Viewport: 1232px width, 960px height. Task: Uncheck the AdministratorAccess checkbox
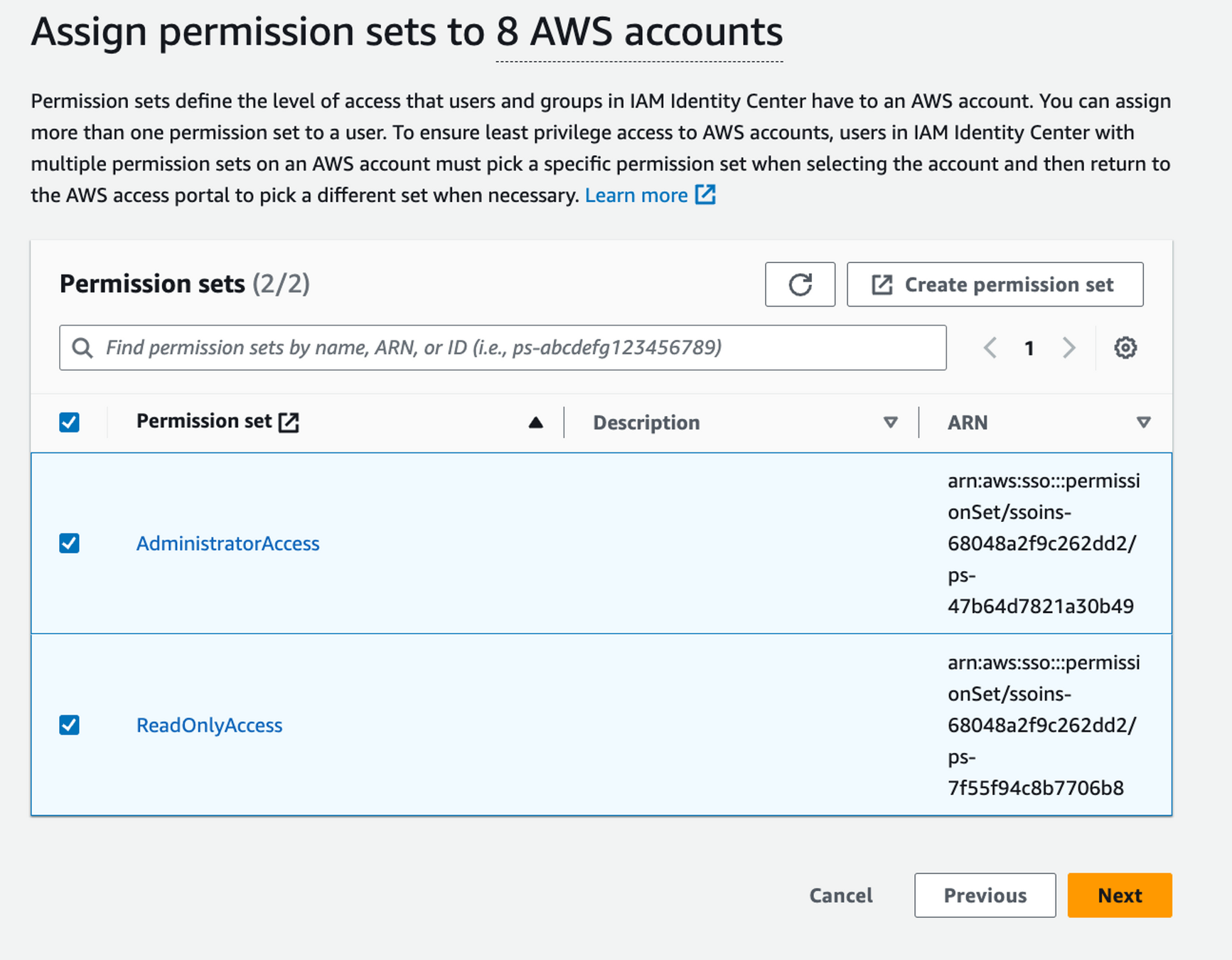(x=69, y=543)
